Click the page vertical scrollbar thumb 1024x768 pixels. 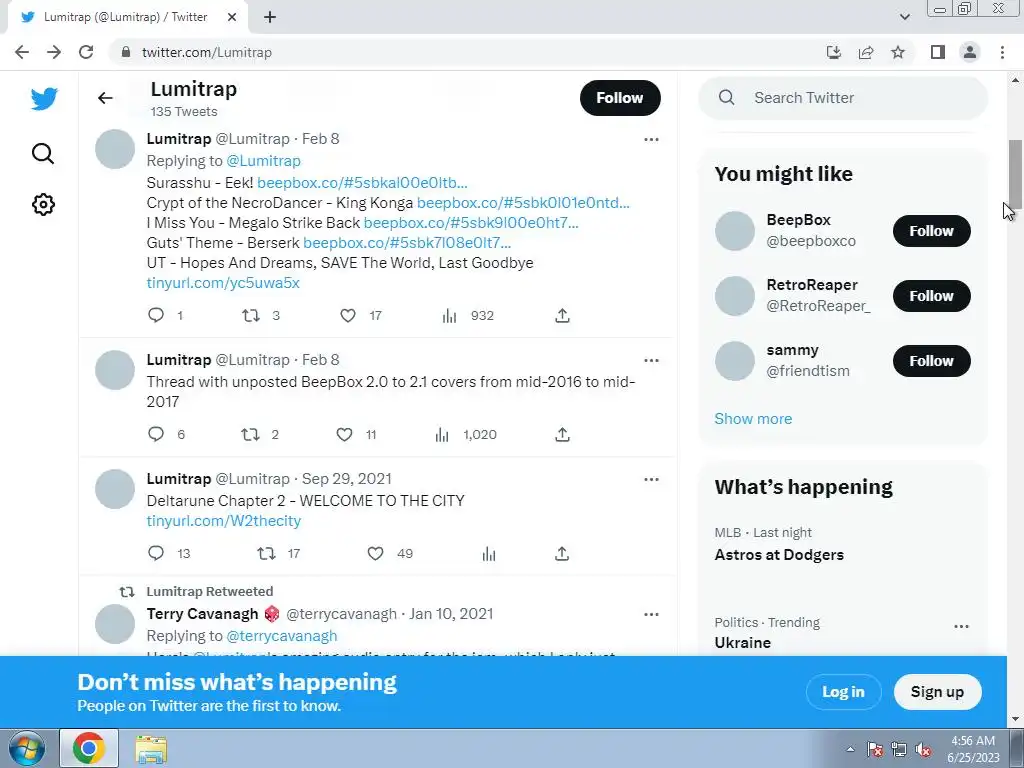[x=1015, y=174]
